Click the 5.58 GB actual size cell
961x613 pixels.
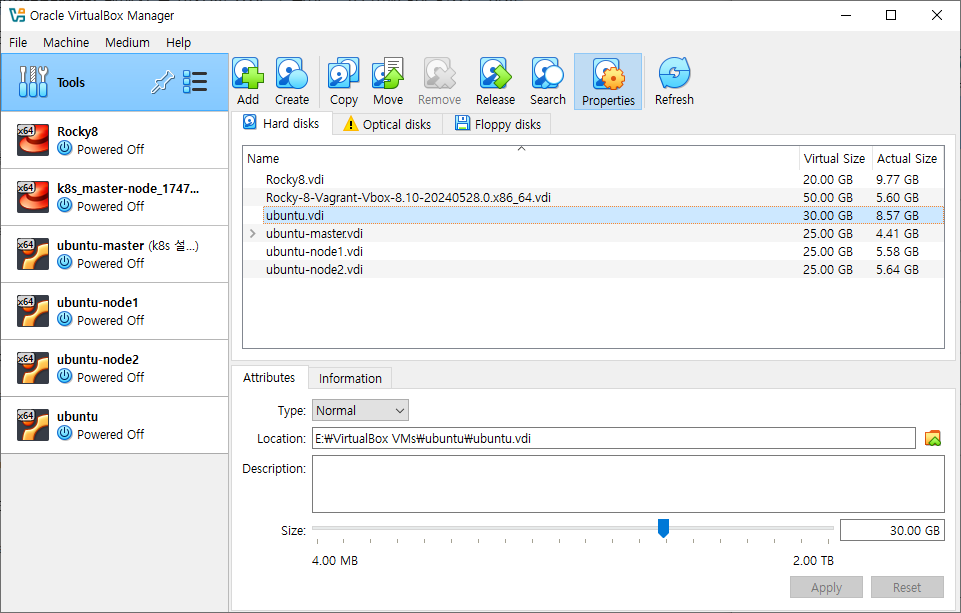click(x=897, y=252)
